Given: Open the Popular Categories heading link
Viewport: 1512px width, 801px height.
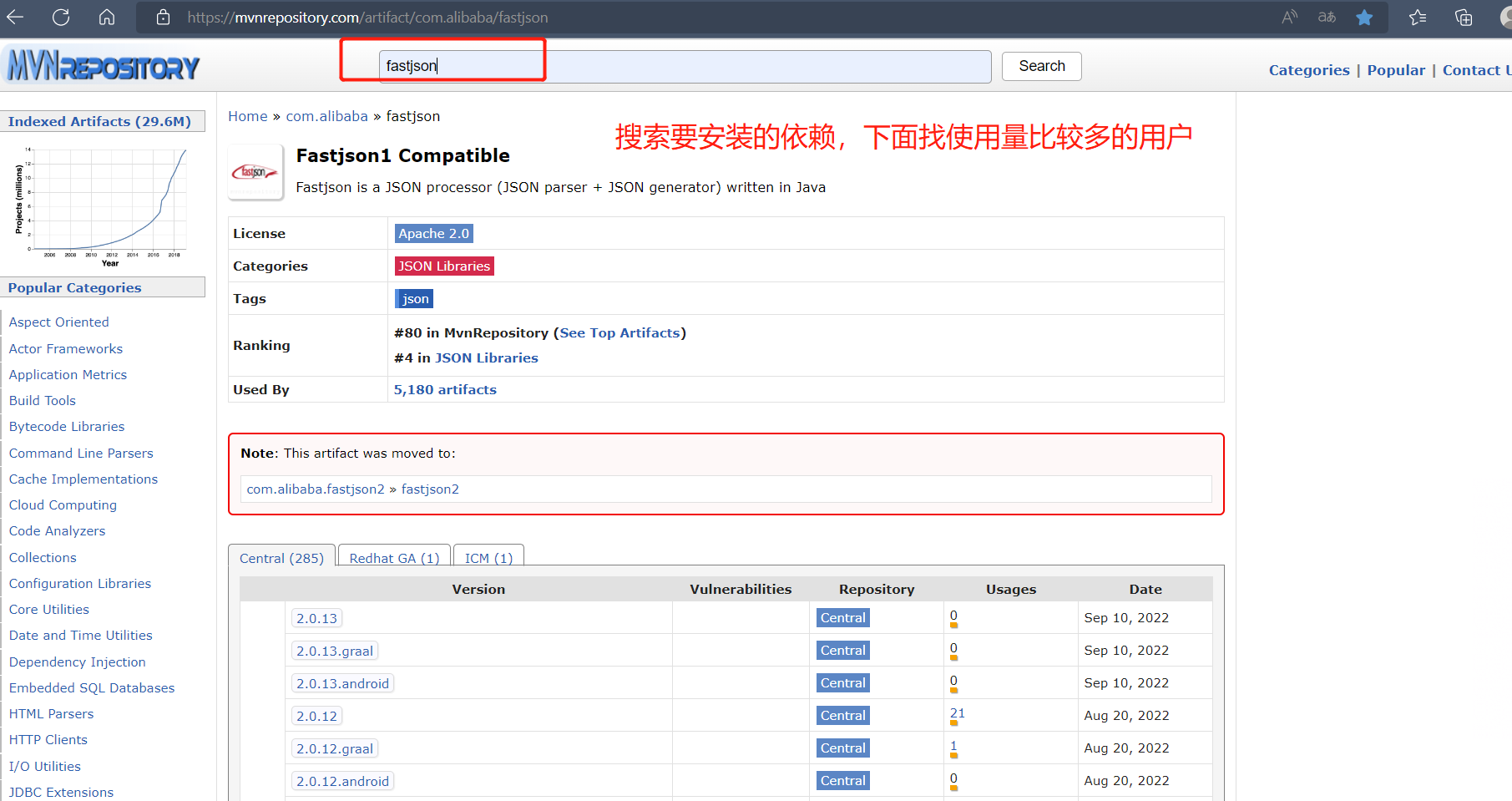Looking at the screenshot, I should pyautogui.click(x=74, y=287).
